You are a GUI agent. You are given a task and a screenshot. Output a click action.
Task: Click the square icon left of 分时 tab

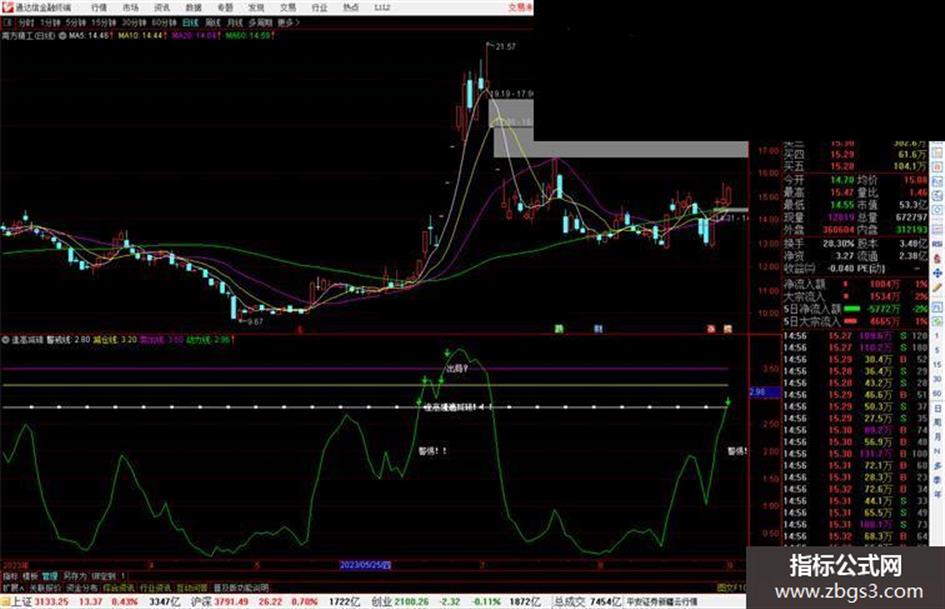8,22
